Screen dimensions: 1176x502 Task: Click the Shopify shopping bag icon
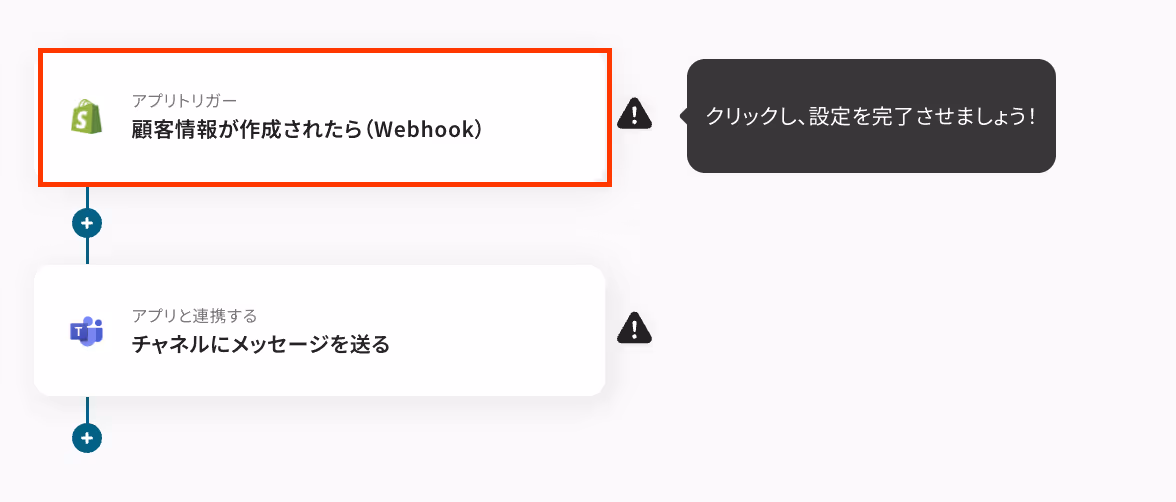point(86,116)
